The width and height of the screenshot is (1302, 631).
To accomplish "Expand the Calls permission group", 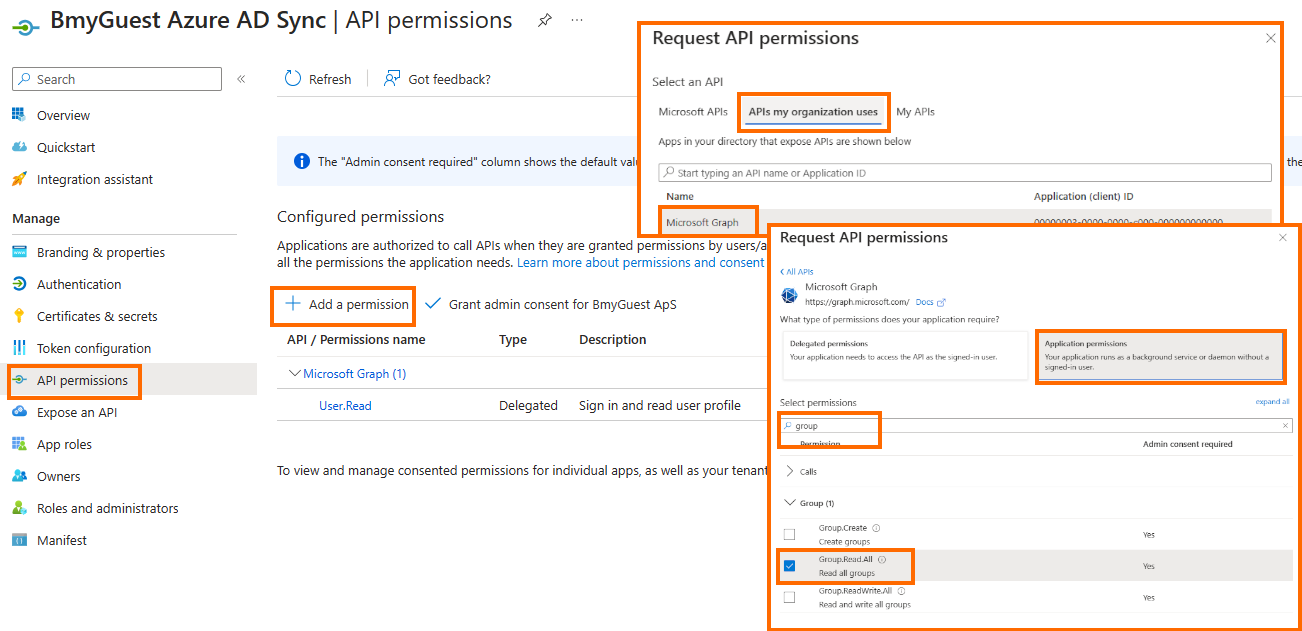I will 790,471.
